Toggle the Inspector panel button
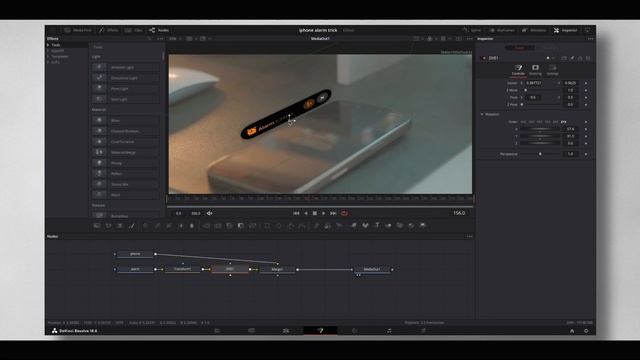 pos(566,30)
